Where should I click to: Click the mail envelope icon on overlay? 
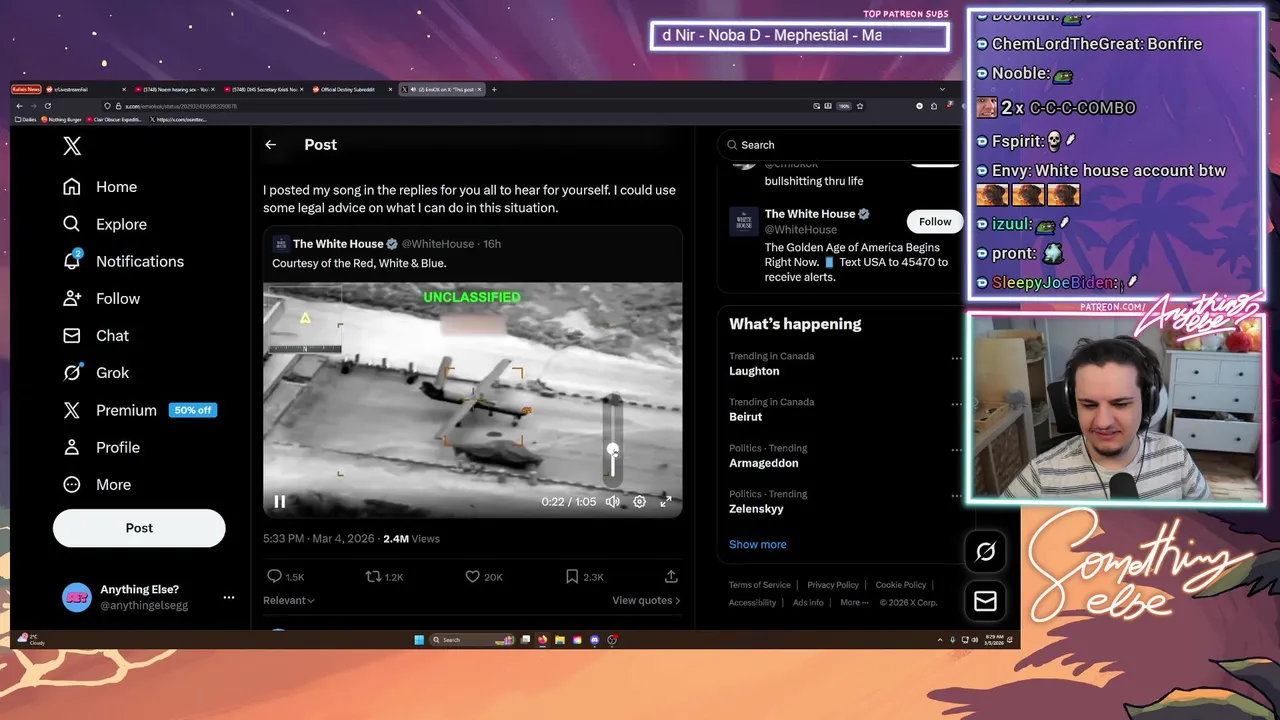pos(985,601)
